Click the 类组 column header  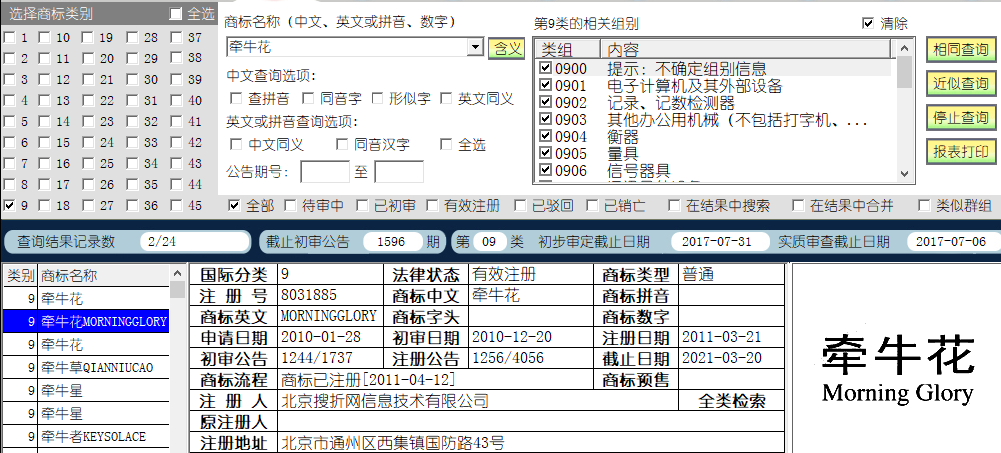tap(569, 49)
